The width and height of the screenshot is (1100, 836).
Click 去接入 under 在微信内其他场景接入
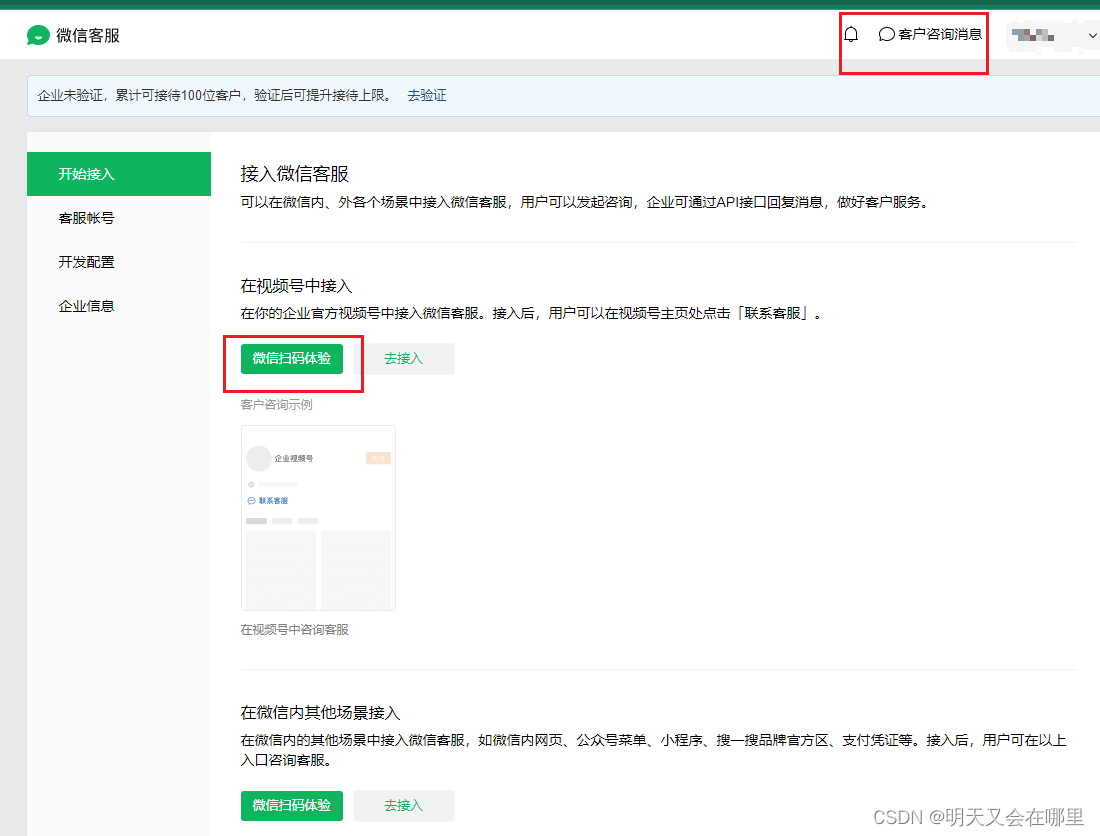[x=403, y=805]
